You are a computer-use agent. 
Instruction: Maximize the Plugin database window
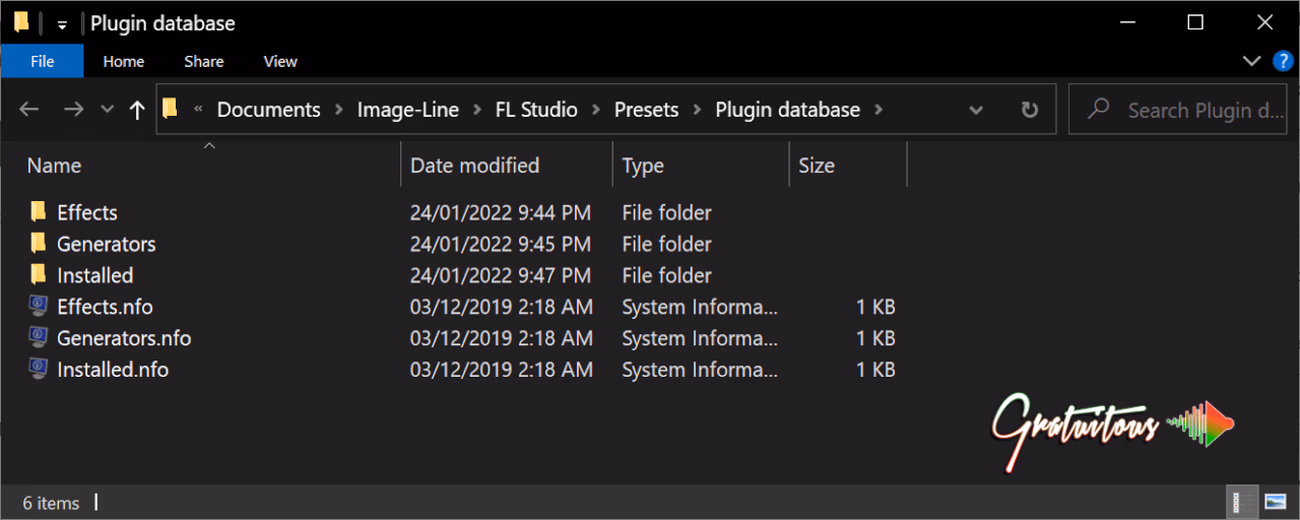(1195, 22)
